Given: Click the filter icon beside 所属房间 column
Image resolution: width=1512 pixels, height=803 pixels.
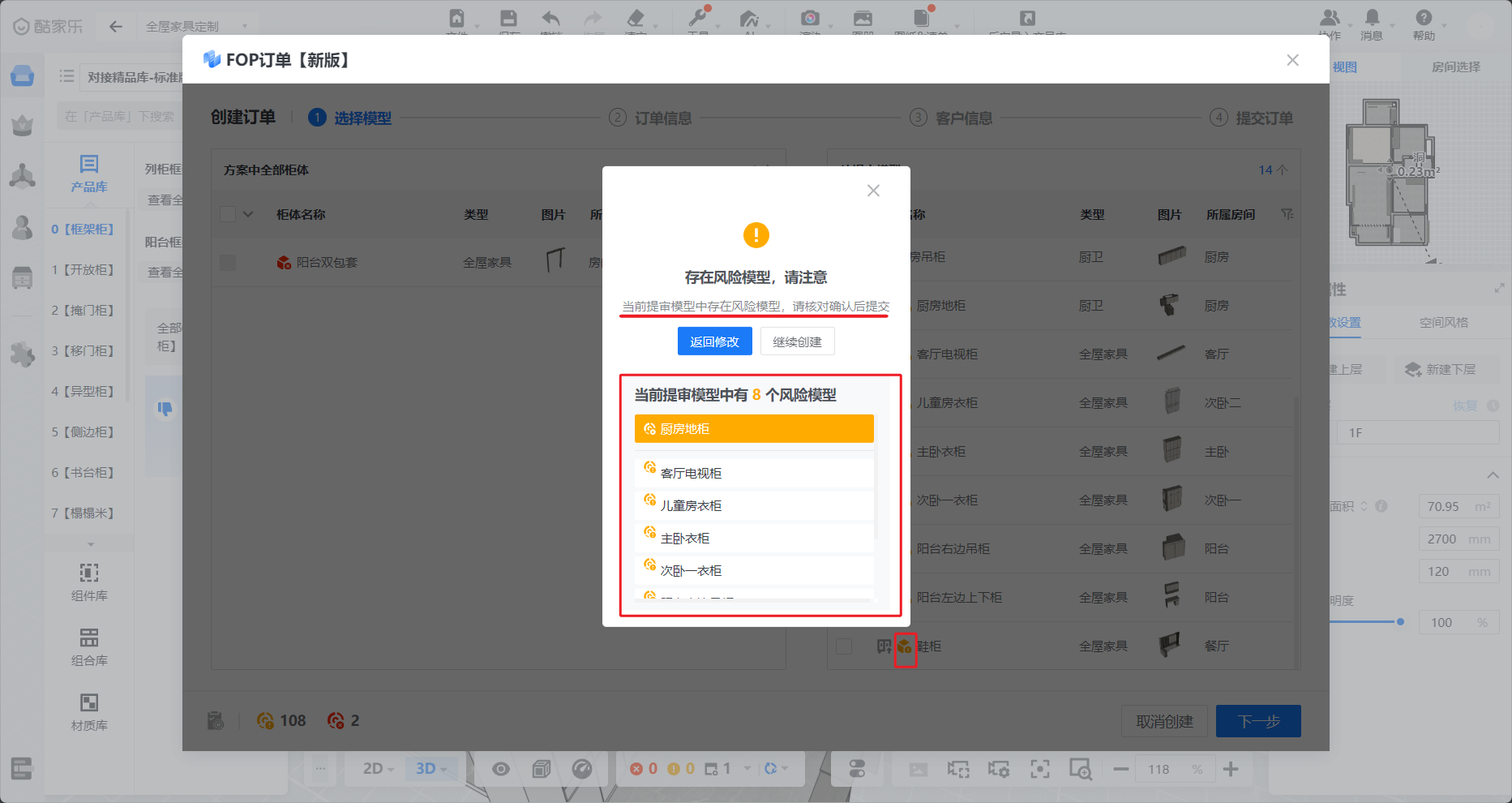Looking at the screenshot, I should point(1287,214).
